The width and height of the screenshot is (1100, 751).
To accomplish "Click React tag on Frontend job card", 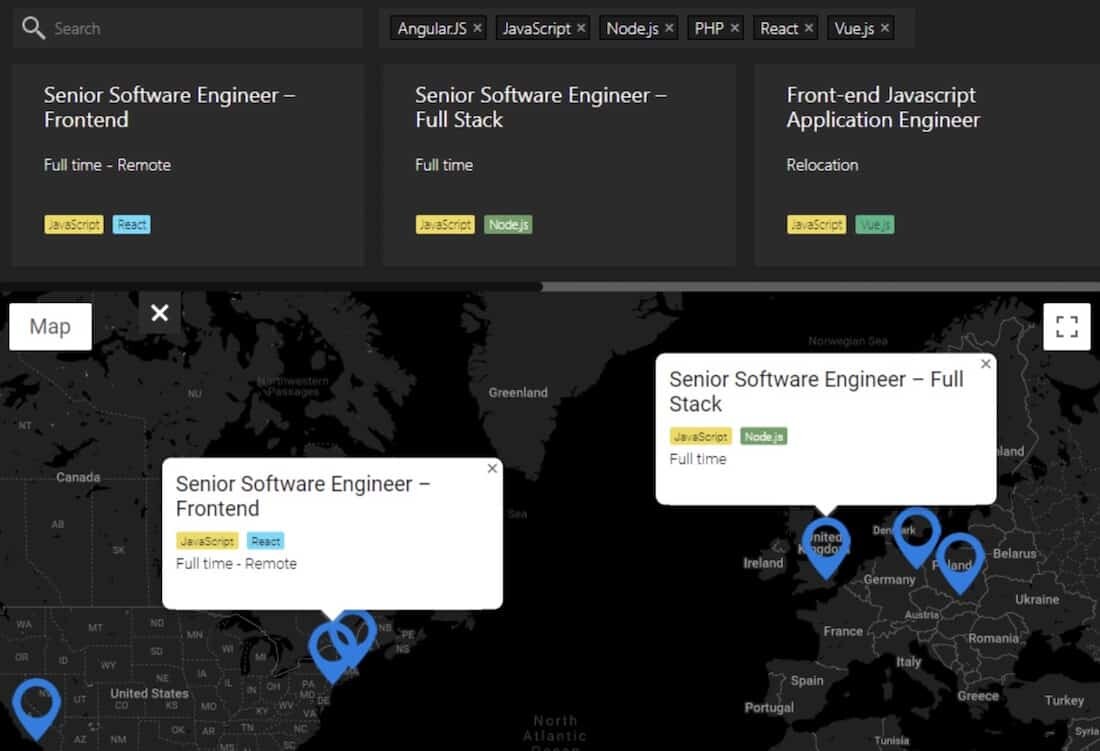I will [131, 224].
